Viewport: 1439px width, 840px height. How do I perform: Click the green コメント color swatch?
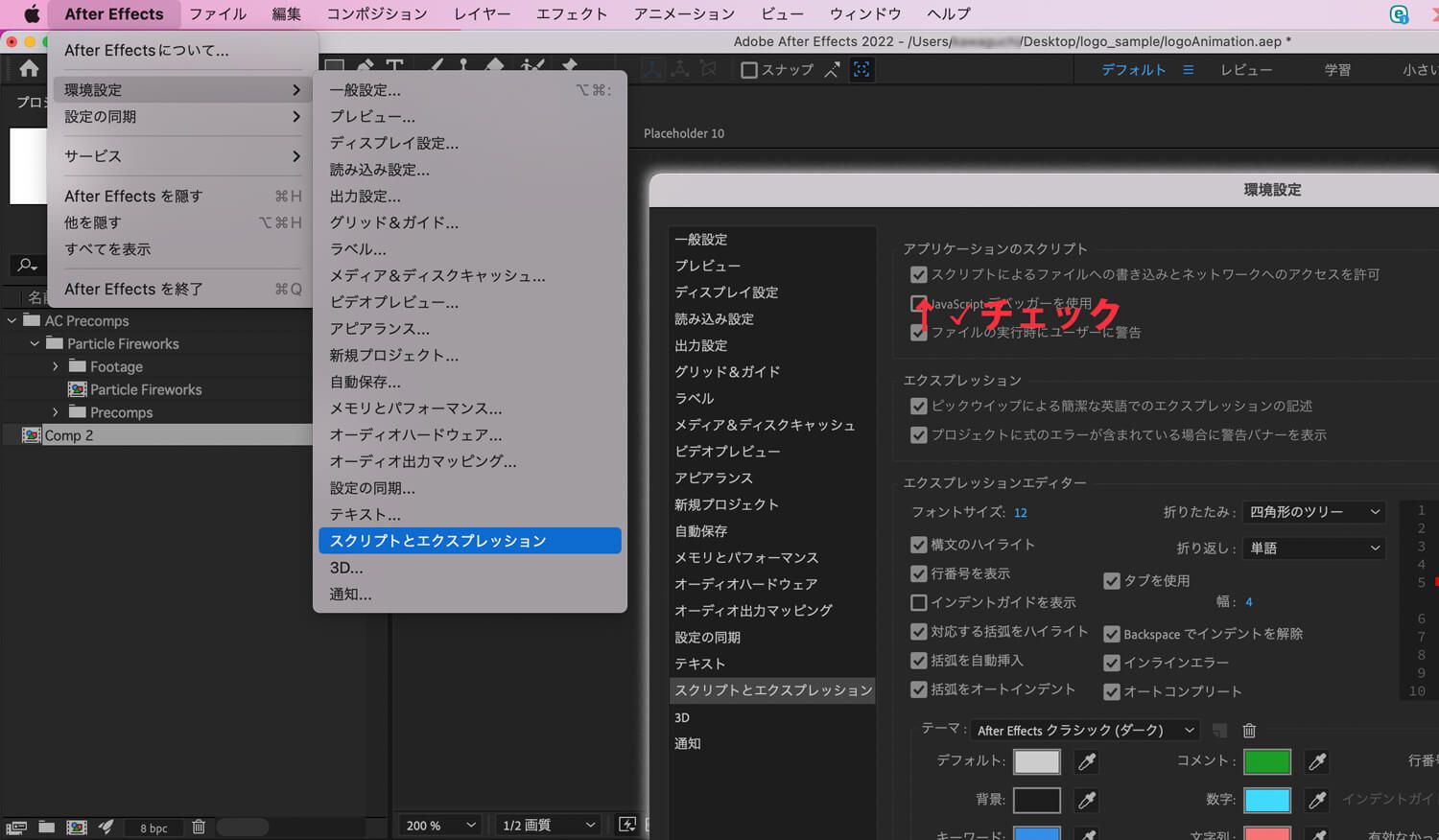(x=1267, y=761)
